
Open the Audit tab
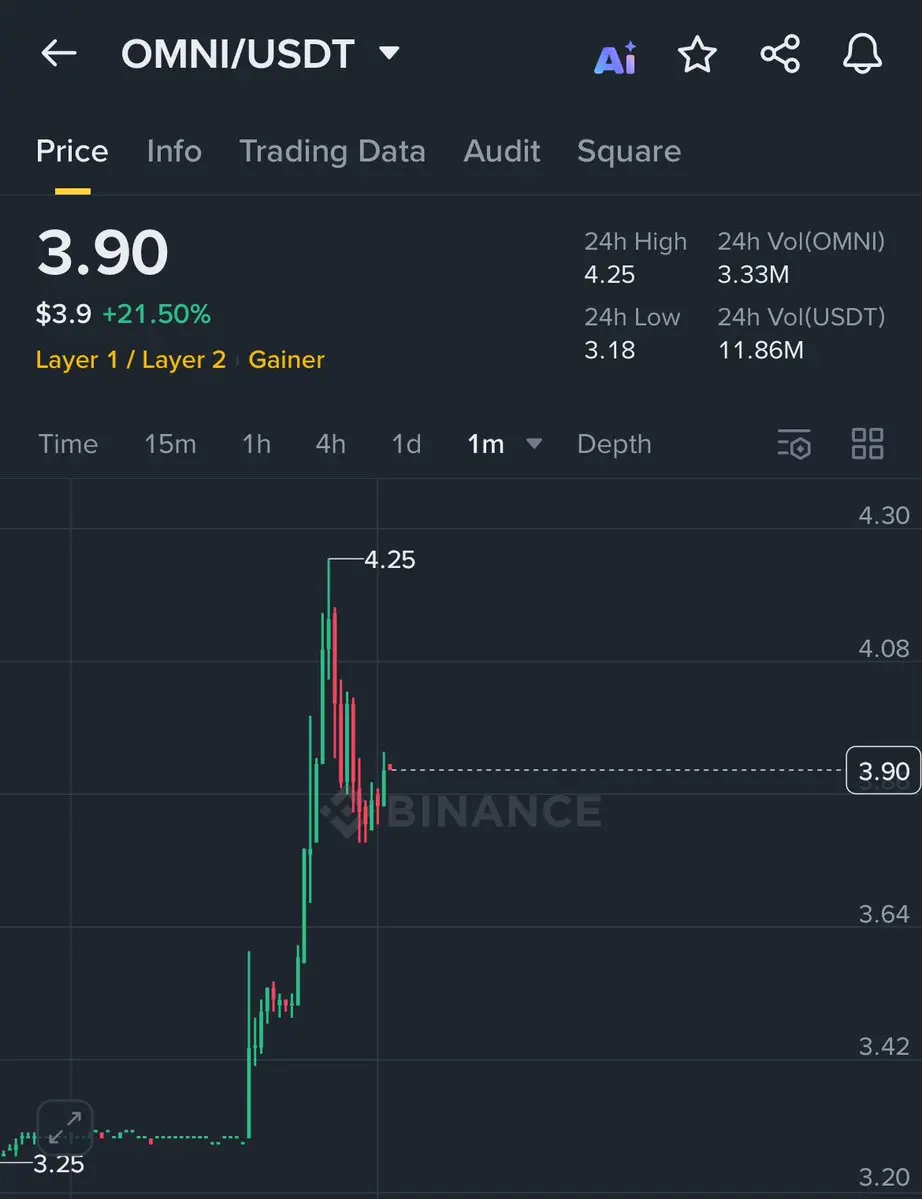click(x=502, y=151)
